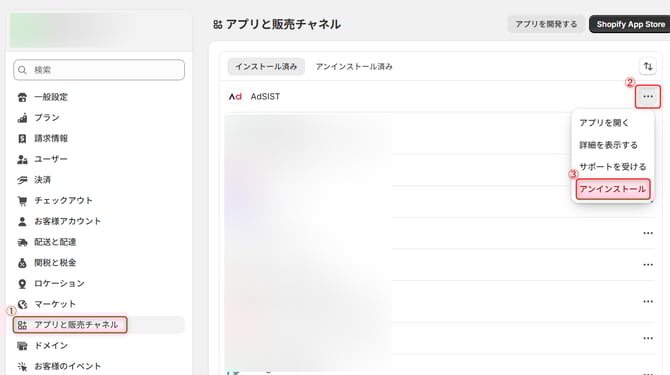Click the ロケーション pin icon

click(x=22, y=284)
